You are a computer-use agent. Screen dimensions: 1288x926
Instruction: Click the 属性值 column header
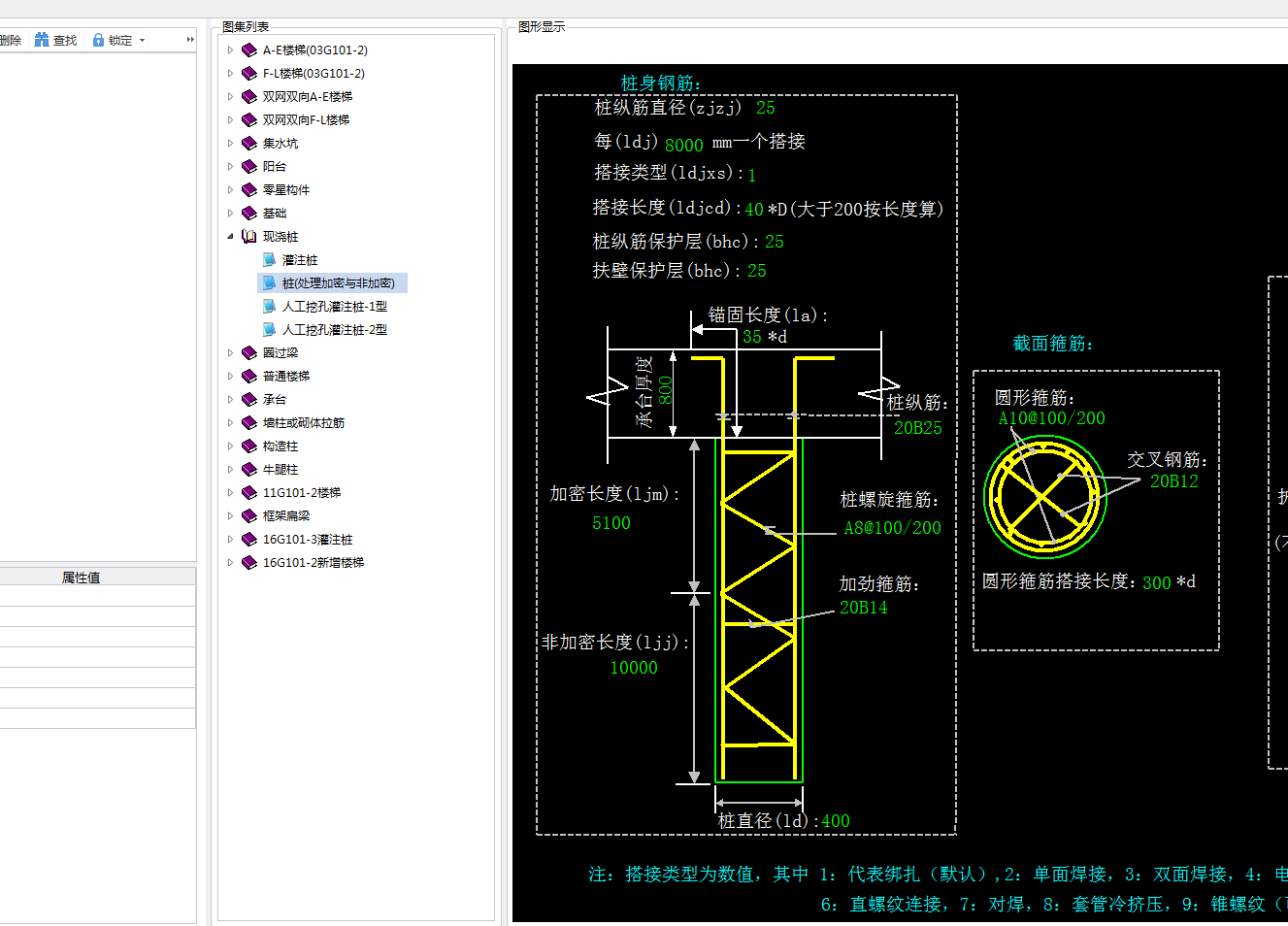click(82, 577)
